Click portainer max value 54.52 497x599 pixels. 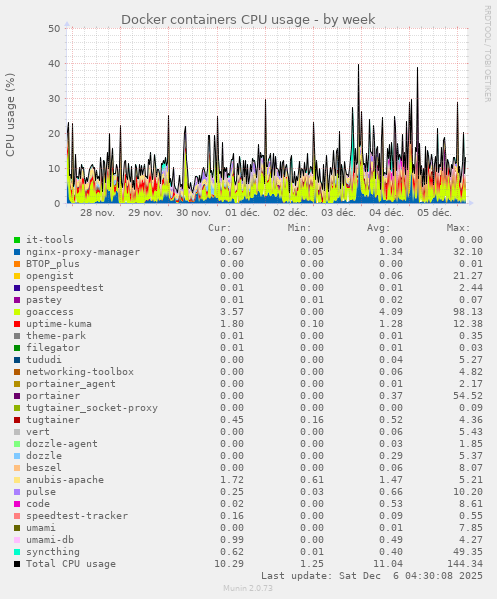pyautogui.click(x=468, y=396)
